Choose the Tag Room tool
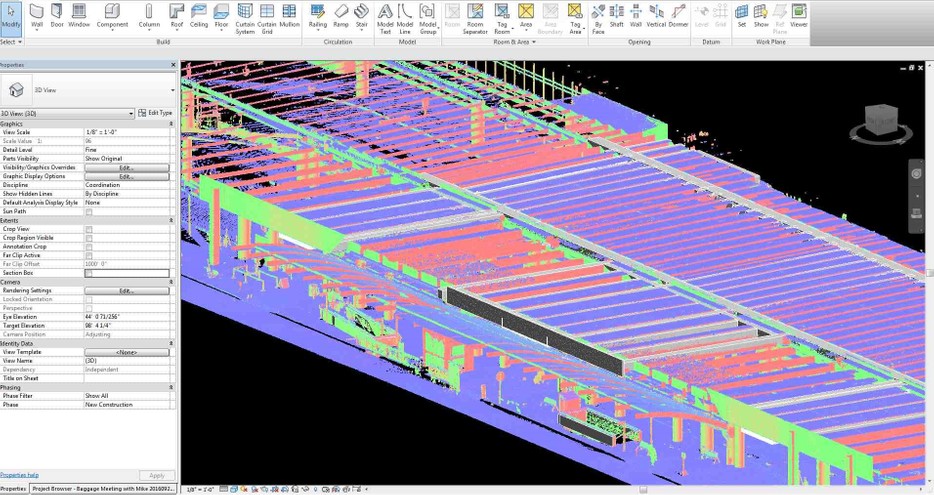Image resolution: width=934 pixels, height=495 pixels. (x=502, y=19)
